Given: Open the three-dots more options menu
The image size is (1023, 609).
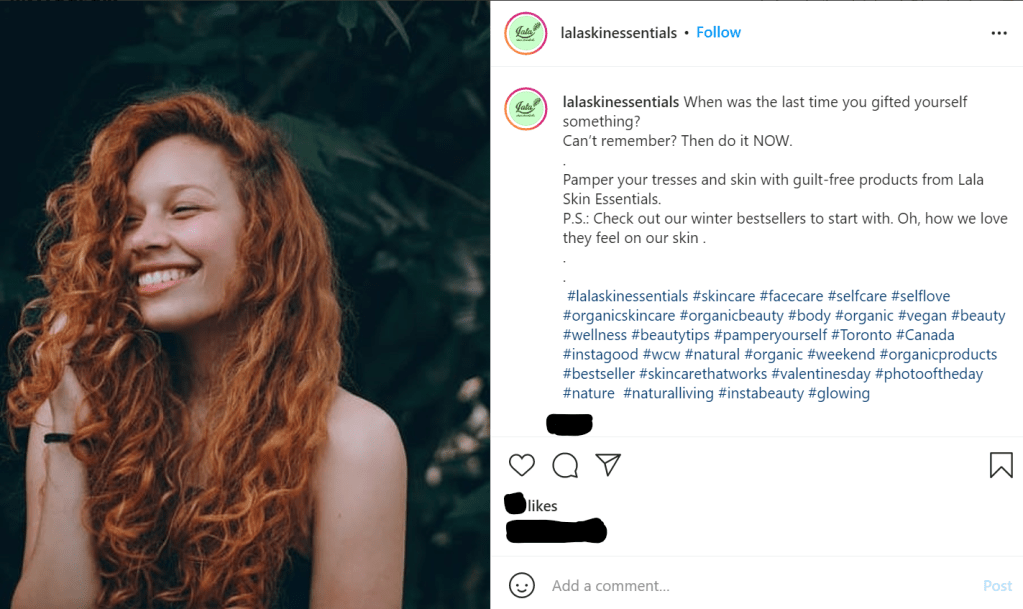Looking at the screenshot, I should point(998,33).
